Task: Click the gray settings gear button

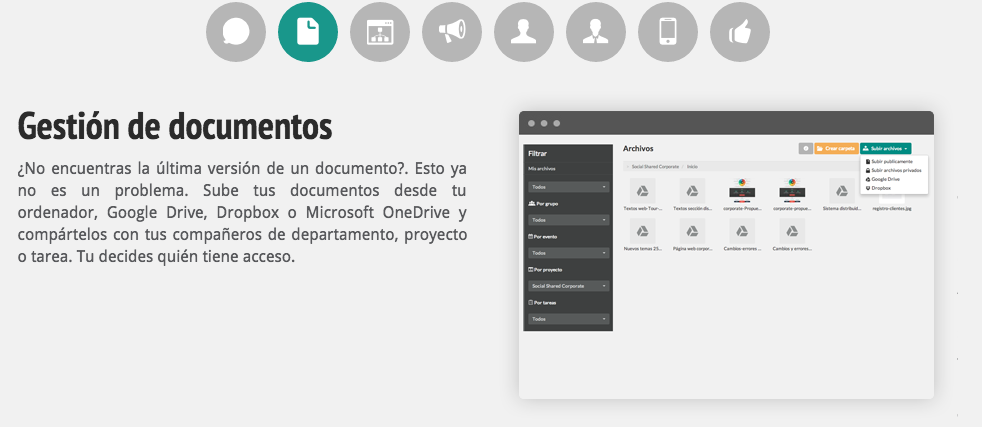Action: coord(805,148)
